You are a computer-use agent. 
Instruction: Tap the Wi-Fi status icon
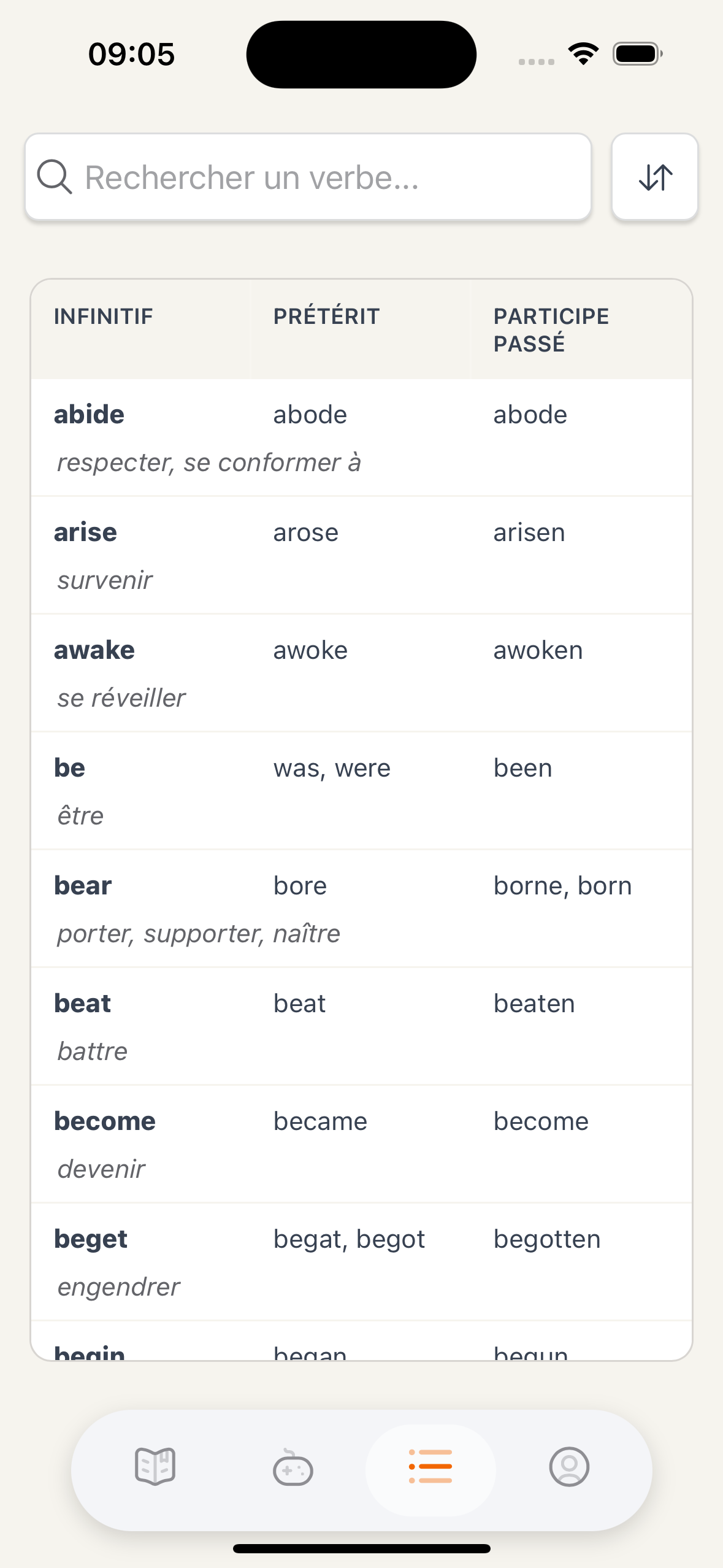[x=583, y=54]
